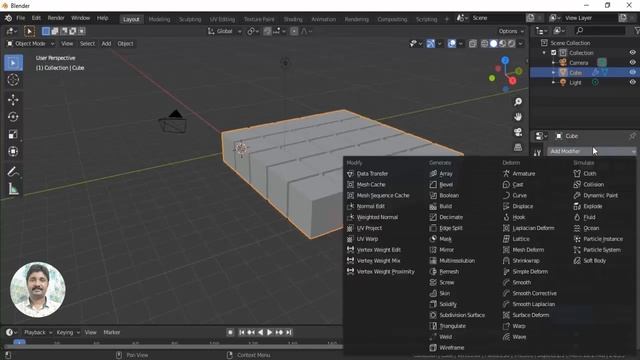Toggle visibility of Light in outliner

point(632,82)
